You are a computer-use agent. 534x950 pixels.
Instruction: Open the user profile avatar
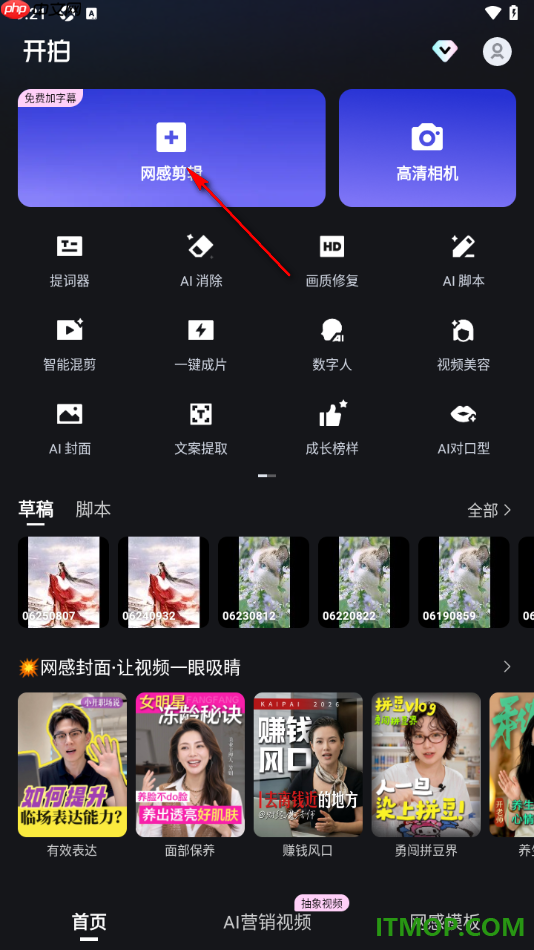497,51
